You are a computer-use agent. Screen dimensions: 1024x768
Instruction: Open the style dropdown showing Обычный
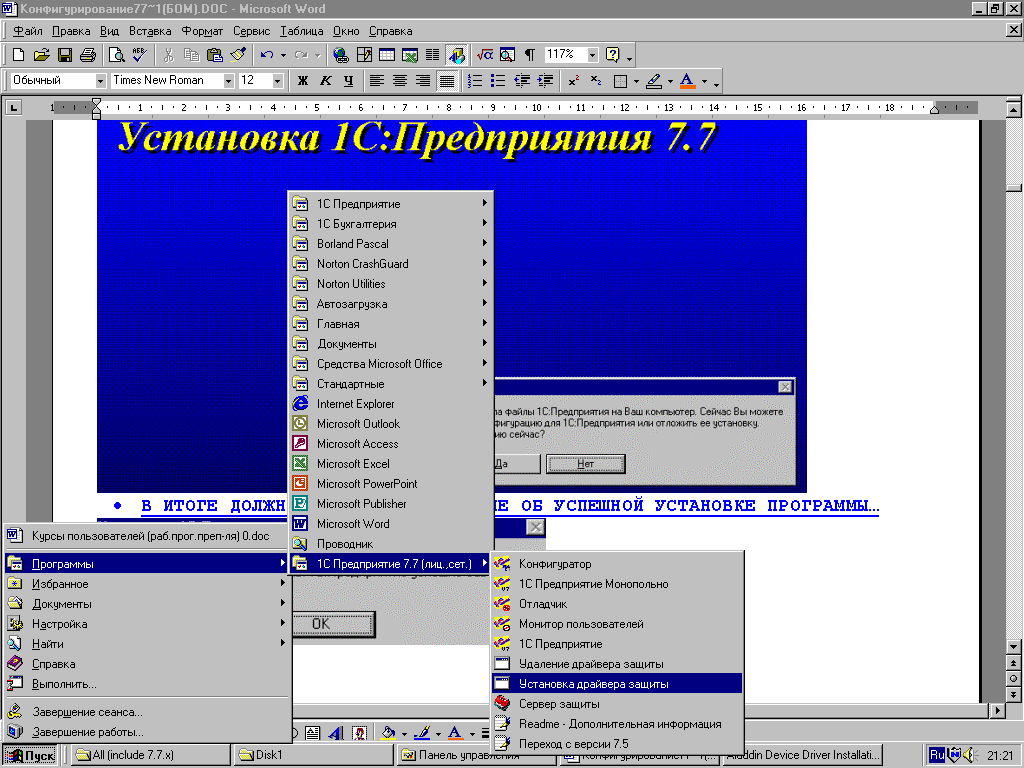[99, 81]
